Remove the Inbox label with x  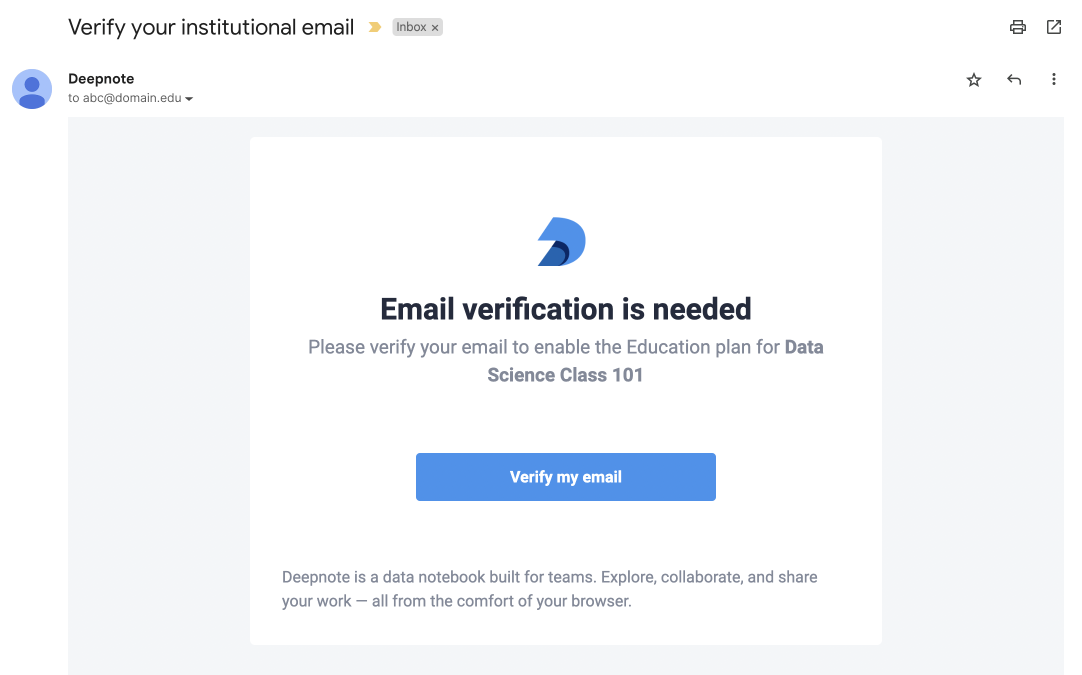(435, 28)
